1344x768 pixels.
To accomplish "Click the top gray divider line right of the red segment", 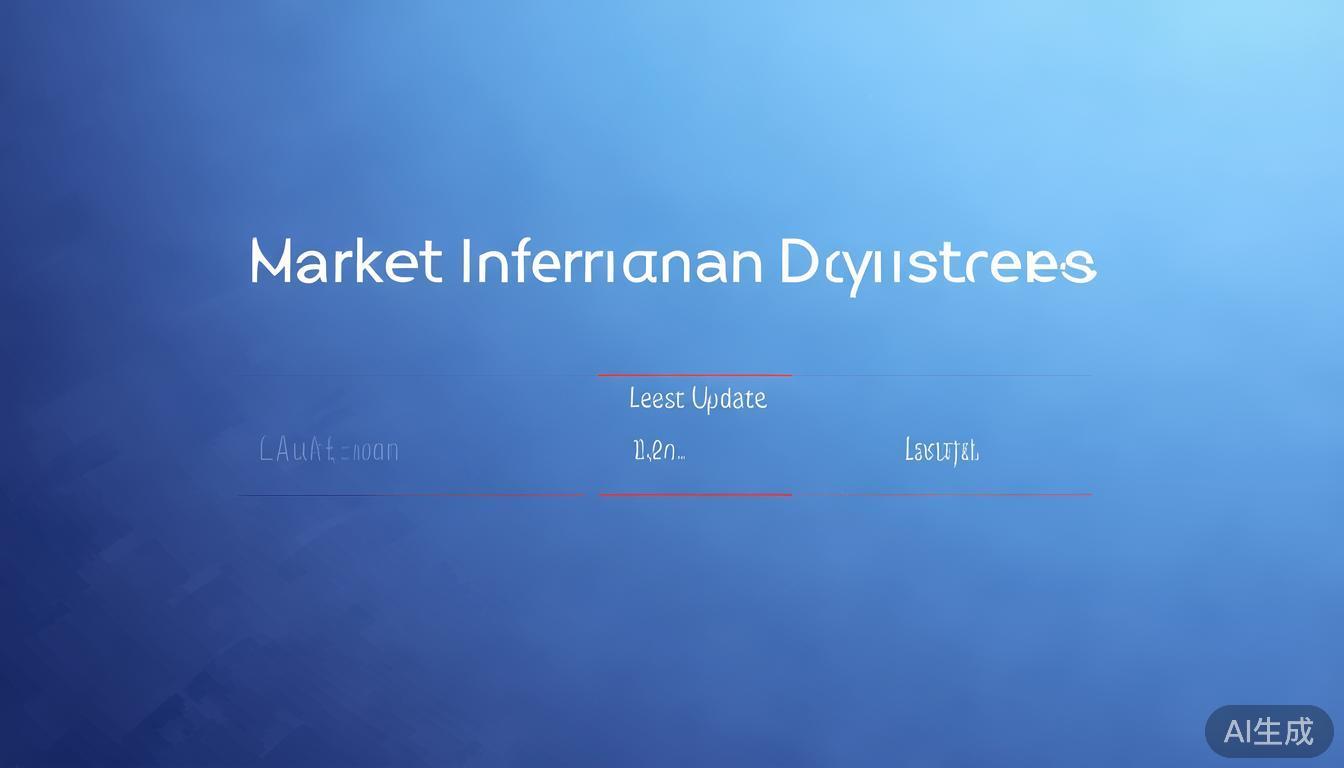I will pos(940,375).
